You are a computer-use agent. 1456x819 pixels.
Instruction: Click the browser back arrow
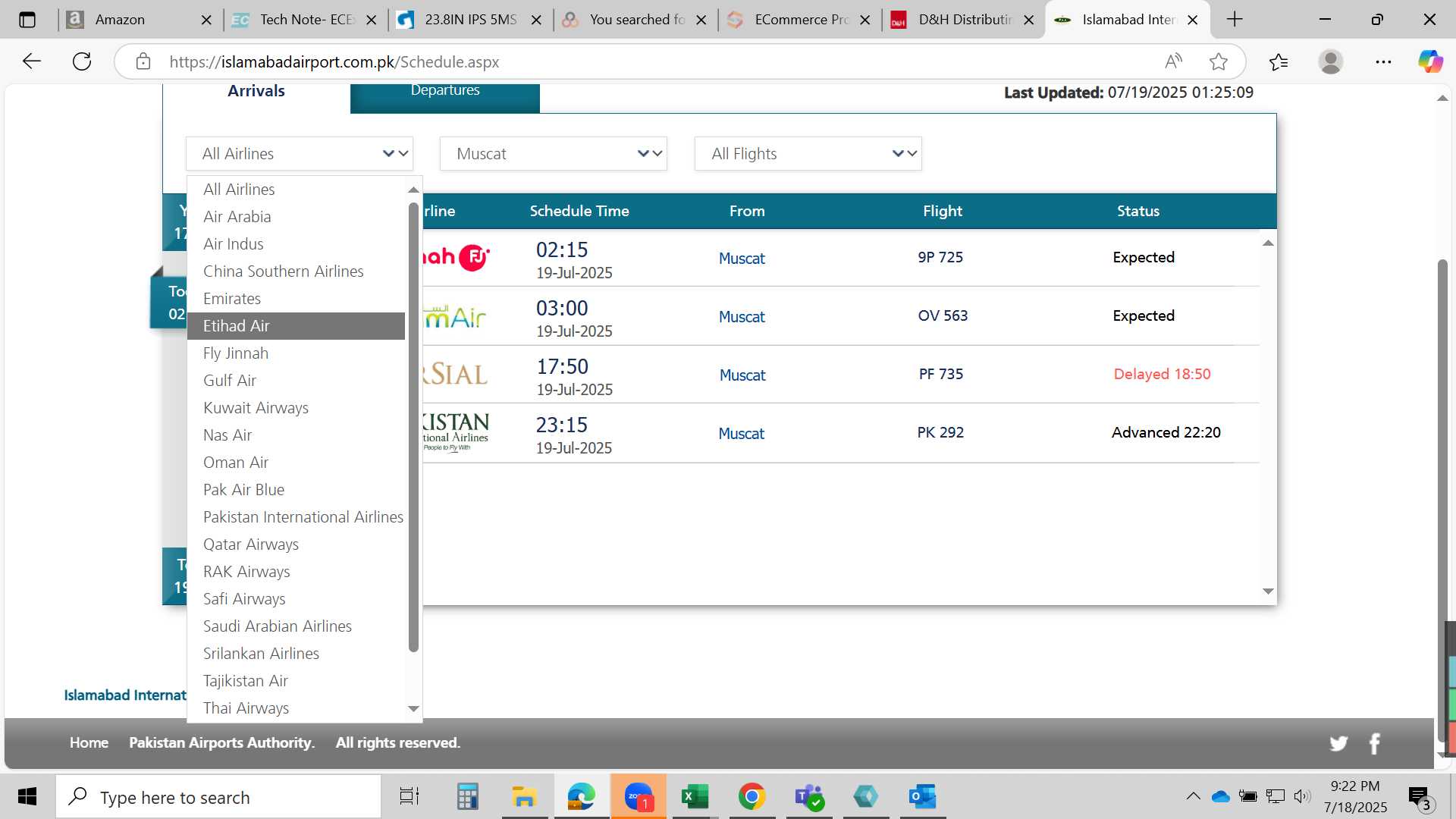[x=31, y=61]
